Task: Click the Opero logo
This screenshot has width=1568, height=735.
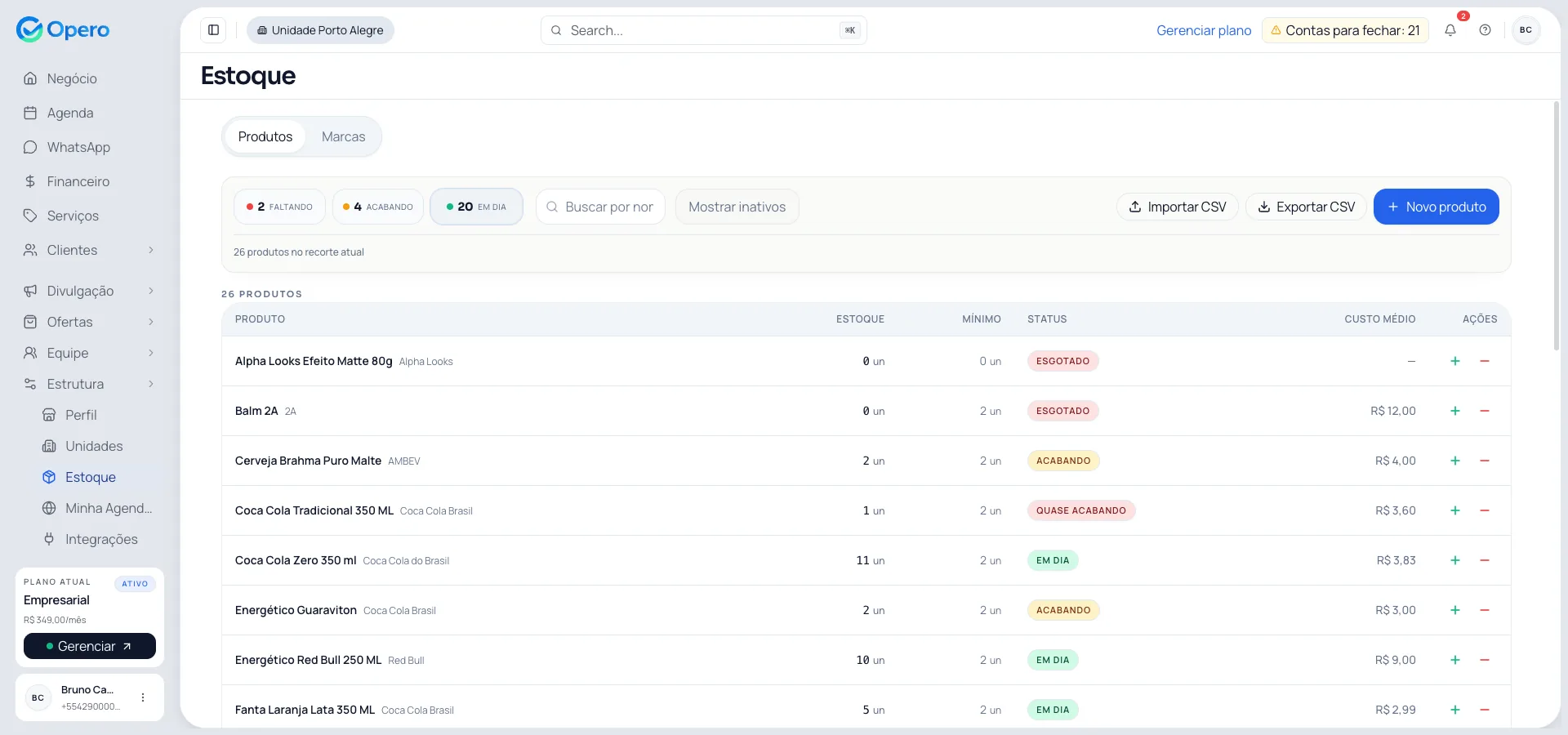Action: [63, 29]
